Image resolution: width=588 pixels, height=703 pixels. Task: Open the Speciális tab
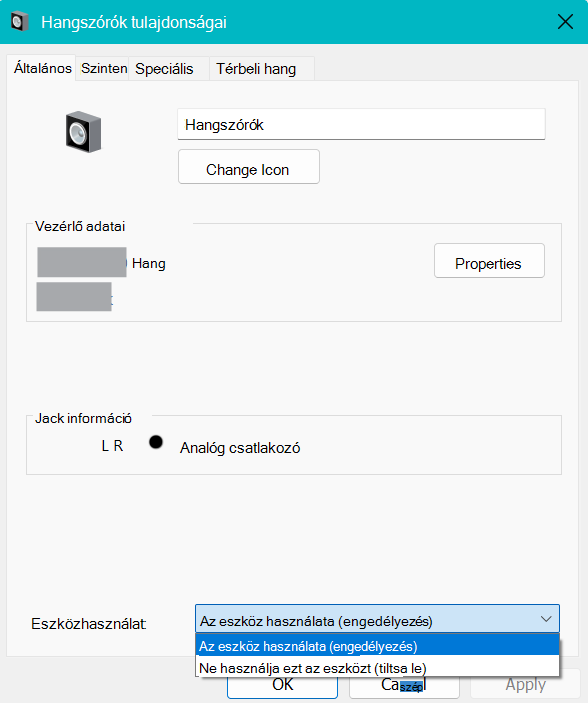click(x=164, y=69)
